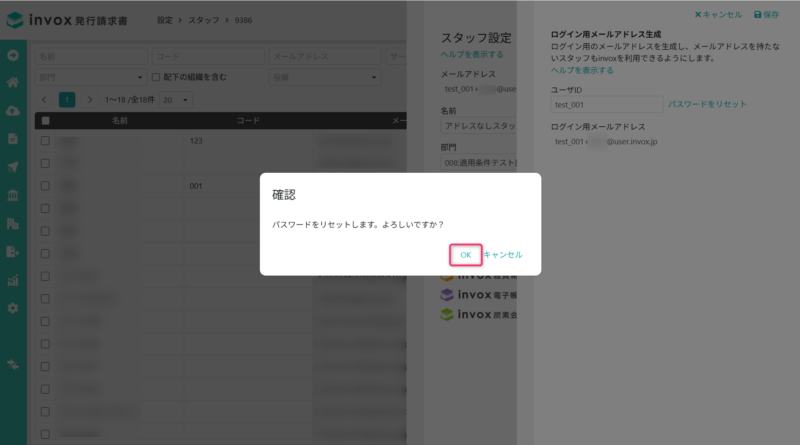
Task: Open the paper plane send sidebar icon
Action: (x=13, y=167)
